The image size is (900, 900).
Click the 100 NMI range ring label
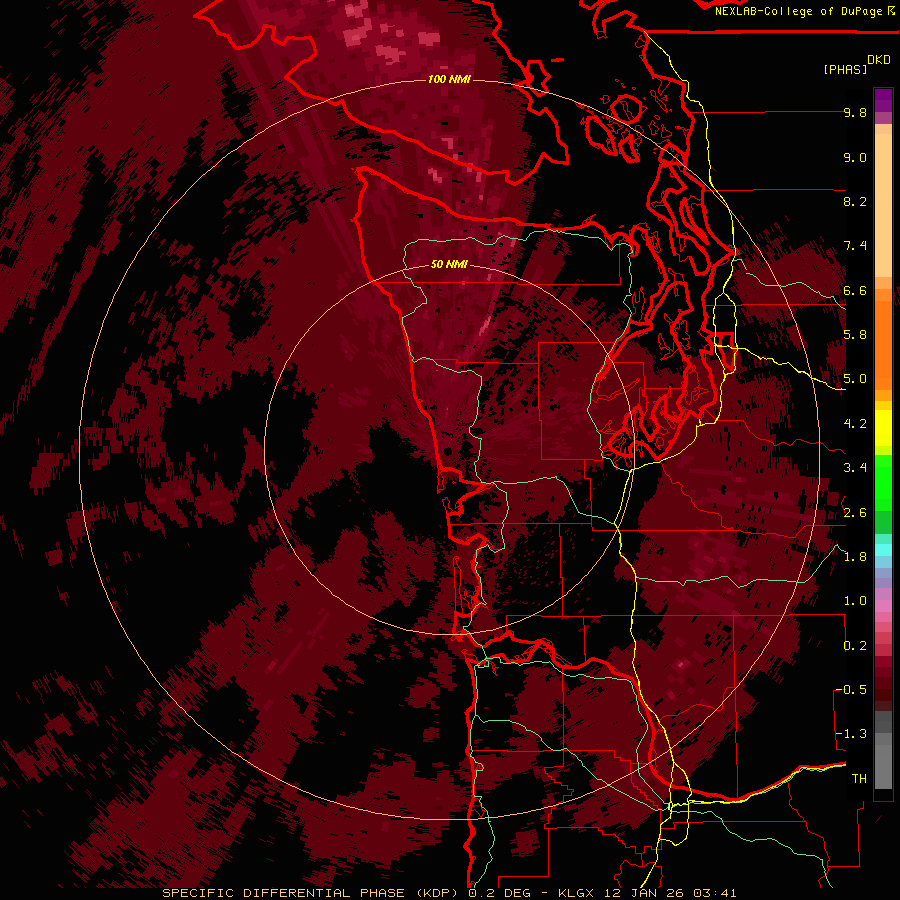(x=449, y=79)
